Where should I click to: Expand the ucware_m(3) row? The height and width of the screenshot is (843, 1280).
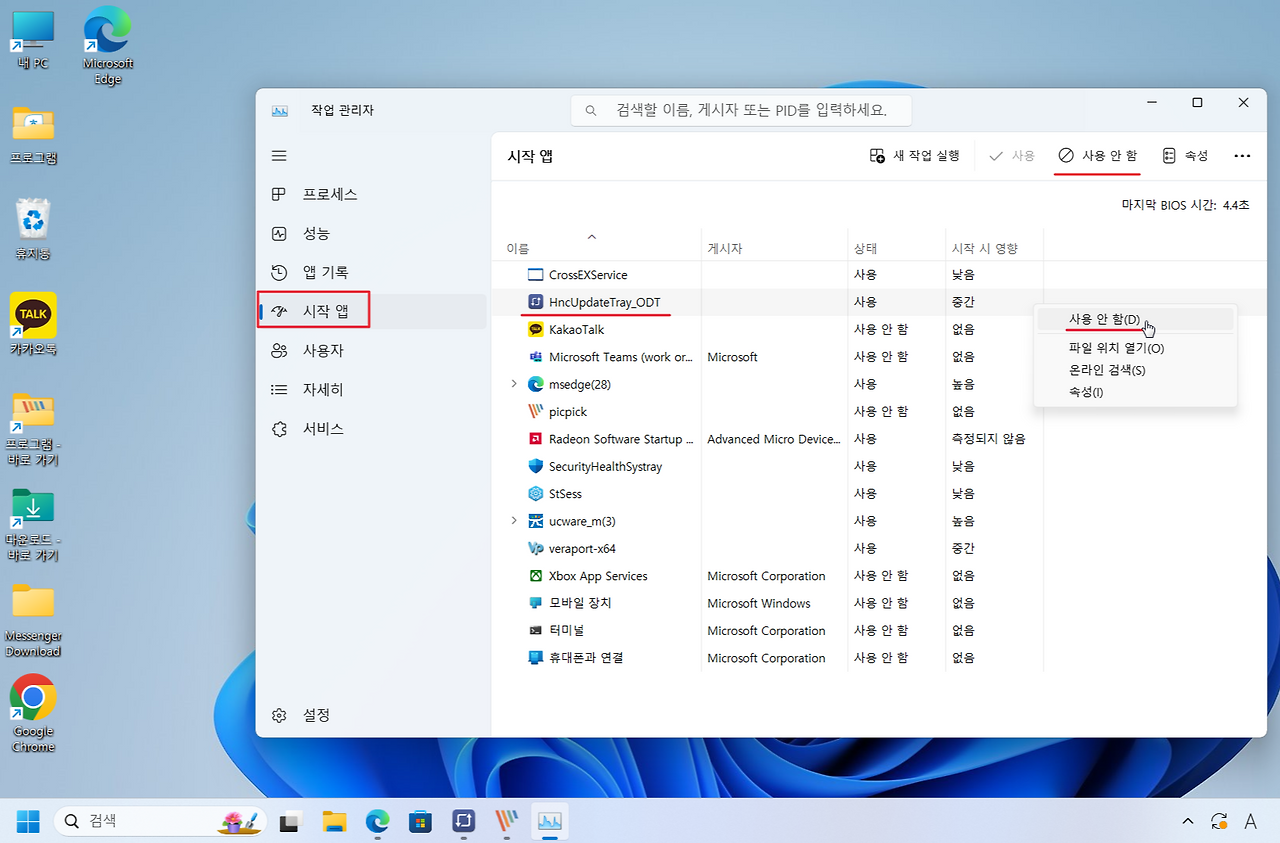(x=514, y=521)
